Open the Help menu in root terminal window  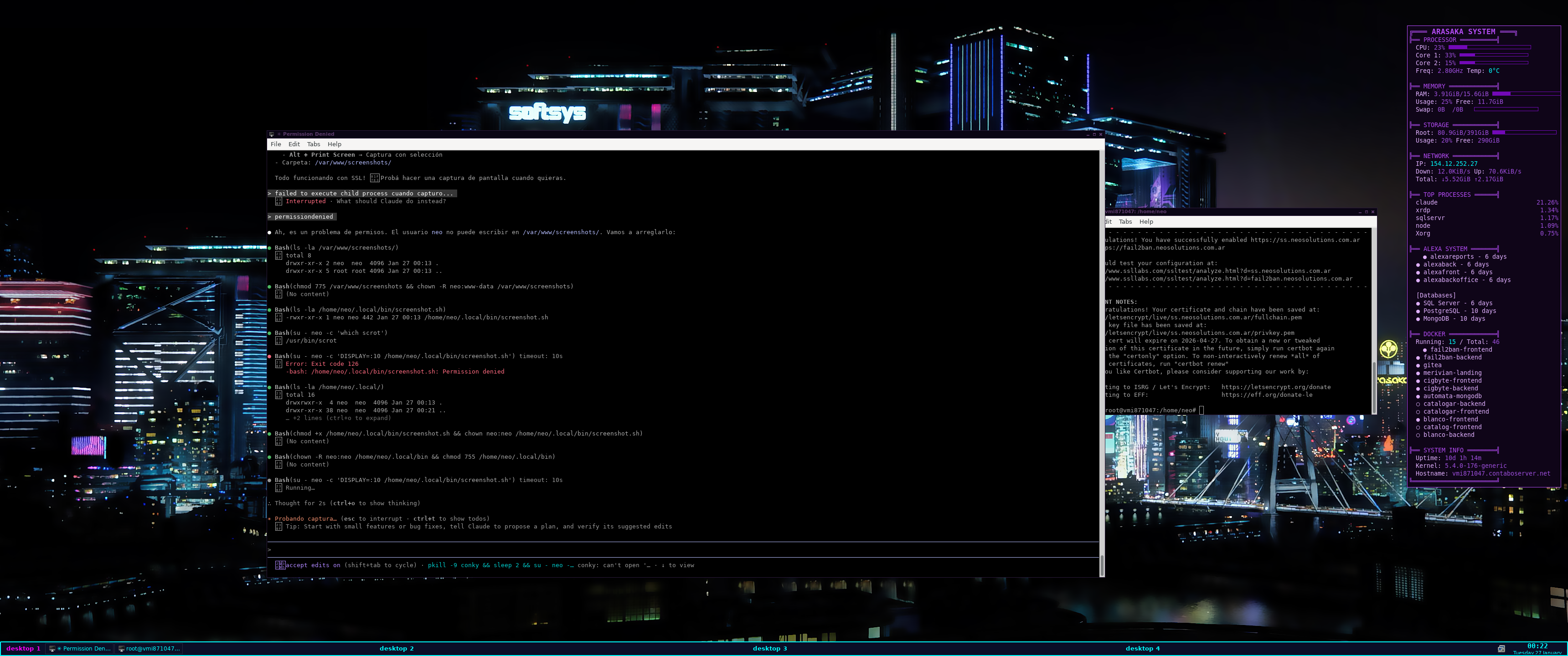1146,221
